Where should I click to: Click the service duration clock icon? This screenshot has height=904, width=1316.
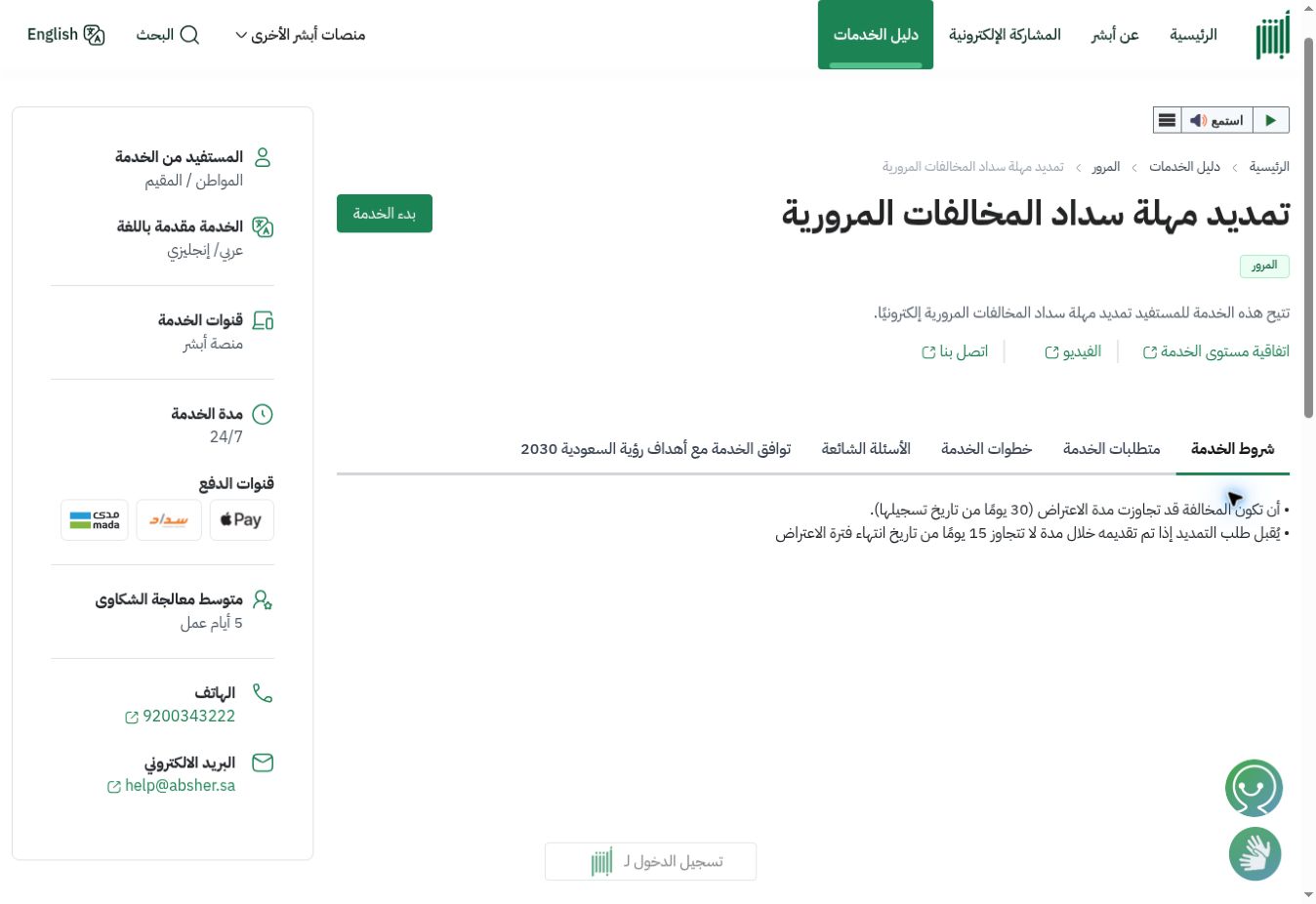[263, 414]
